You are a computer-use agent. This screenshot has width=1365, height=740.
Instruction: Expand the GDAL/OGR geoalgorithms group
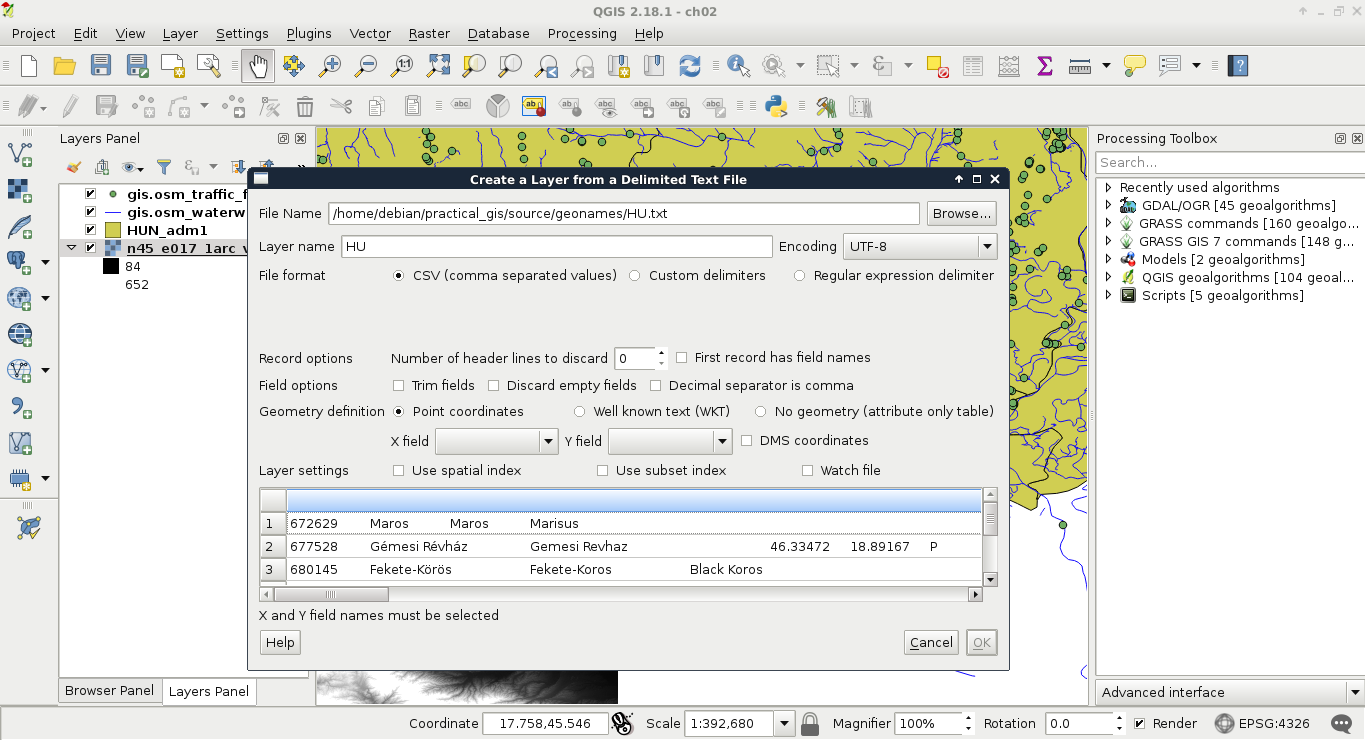pos(1108,206)
